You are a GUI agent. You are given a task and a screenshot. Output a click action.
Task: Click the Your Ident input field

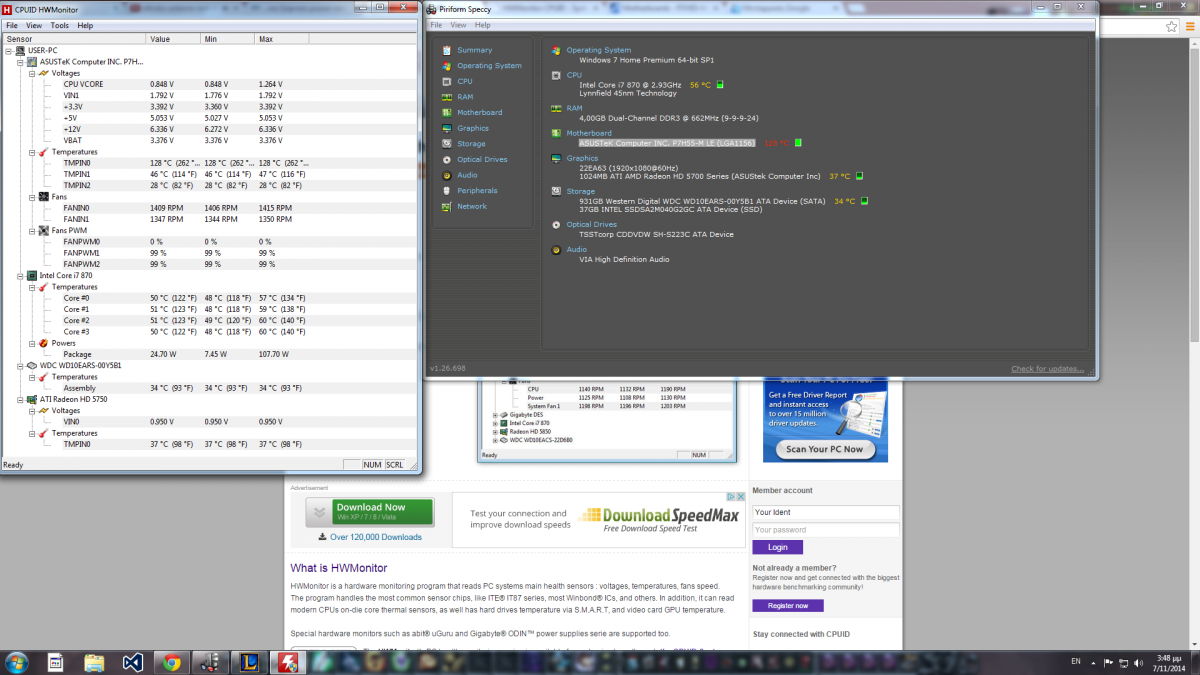tap(826, 512)
